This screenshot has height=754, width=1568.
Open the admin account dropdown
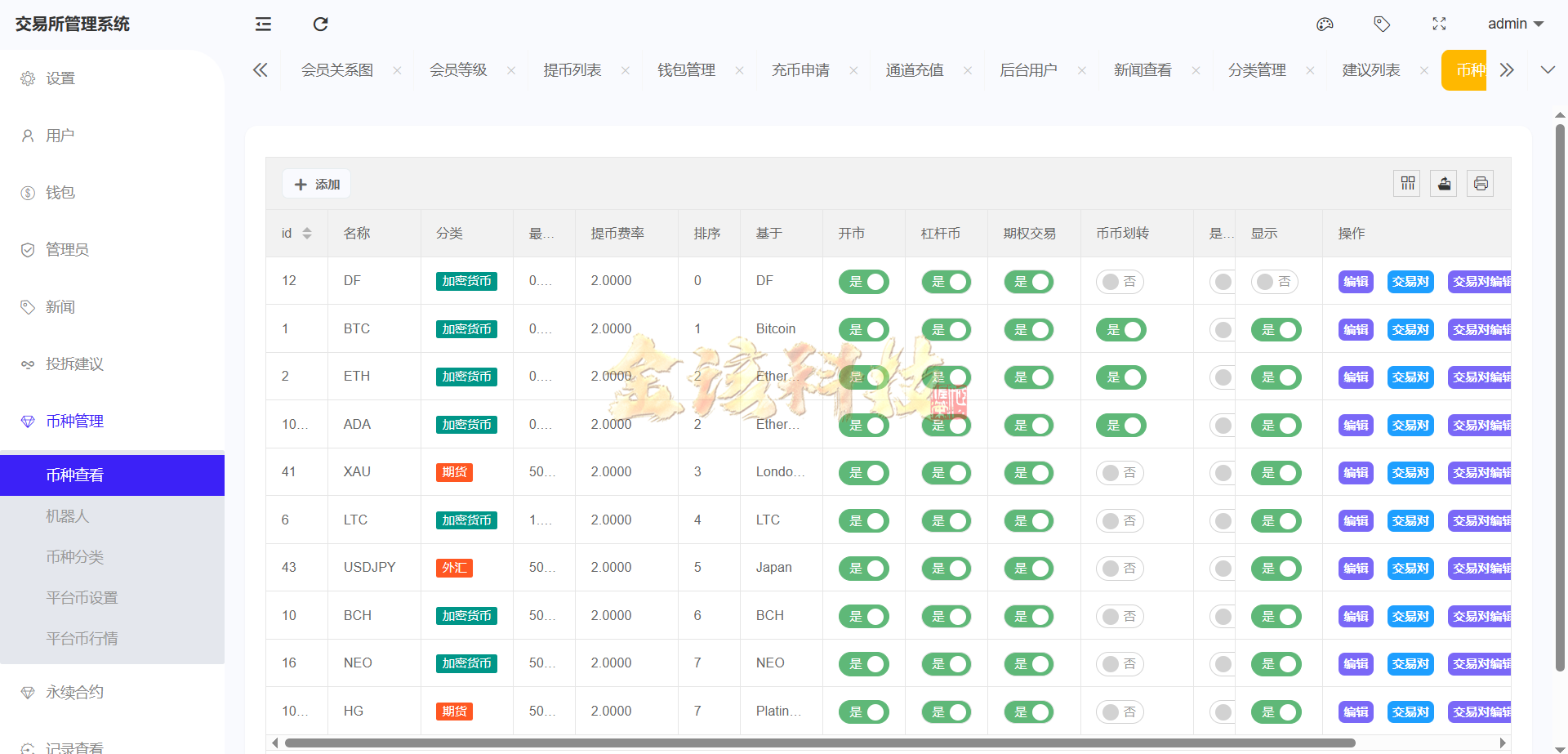pos(1515,24)
